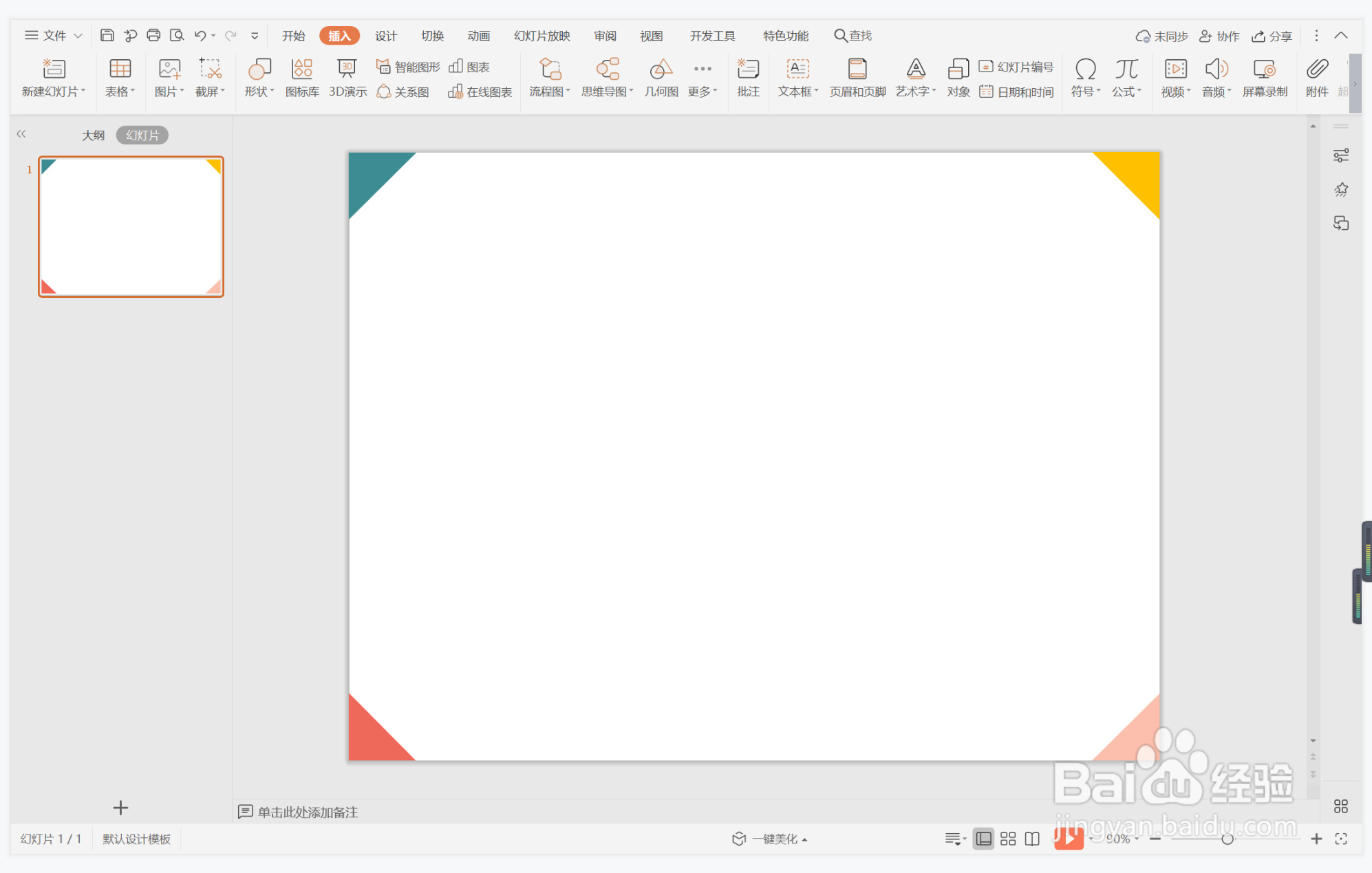Click the notes field 单击此处添加备注
1372x873 pixels.
click(308, 812)
